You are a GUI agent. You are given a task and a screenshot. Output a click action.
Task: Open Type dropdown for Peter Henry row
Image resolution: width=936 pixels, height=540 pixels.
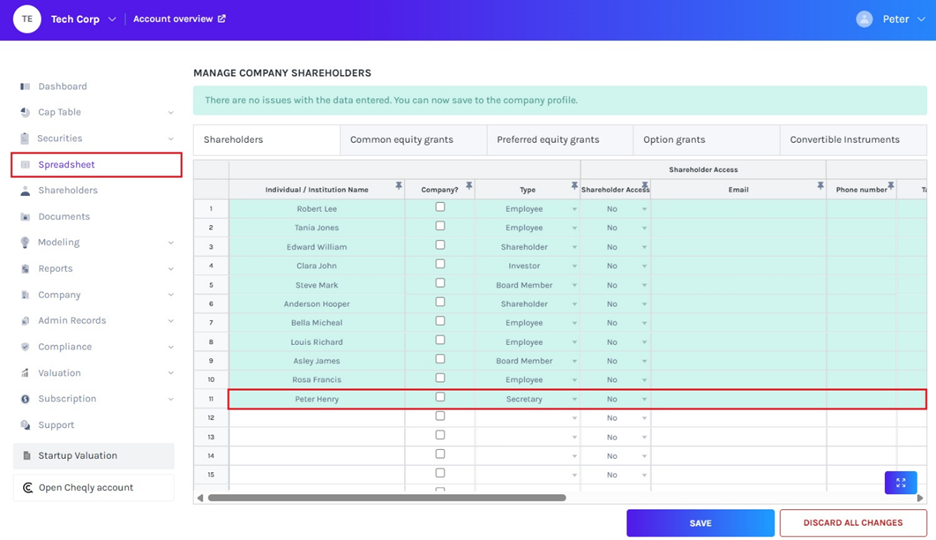coord(574,400)
